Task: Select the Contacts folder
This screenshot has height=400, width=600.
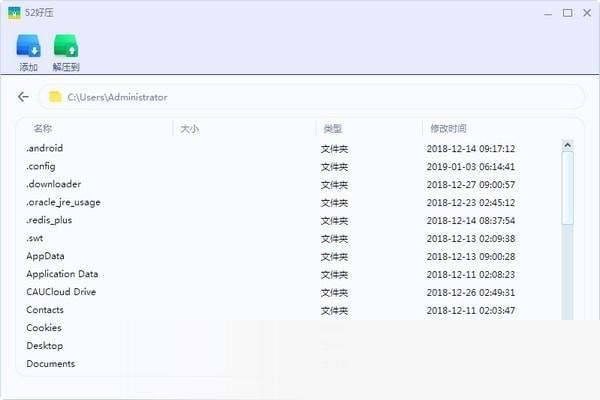Action: tap(45, 310)
